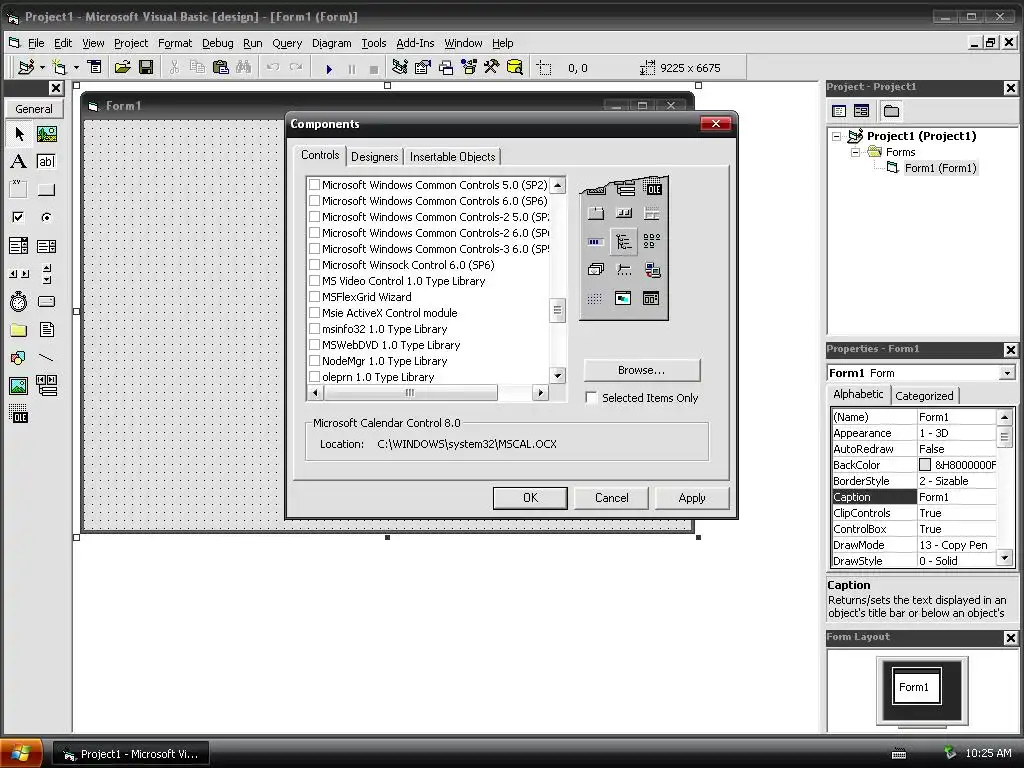Check MS Video Control 1.0 Type Library
Screen dimensions: 1024x768
[x=315, y=281]
